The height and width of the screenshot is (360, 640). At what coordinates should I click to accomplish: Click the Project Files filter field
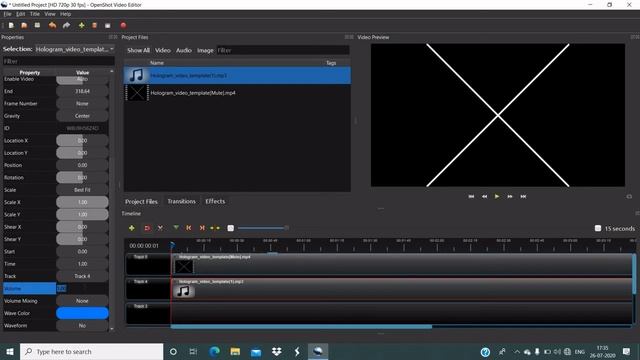[x=282, y=50]
